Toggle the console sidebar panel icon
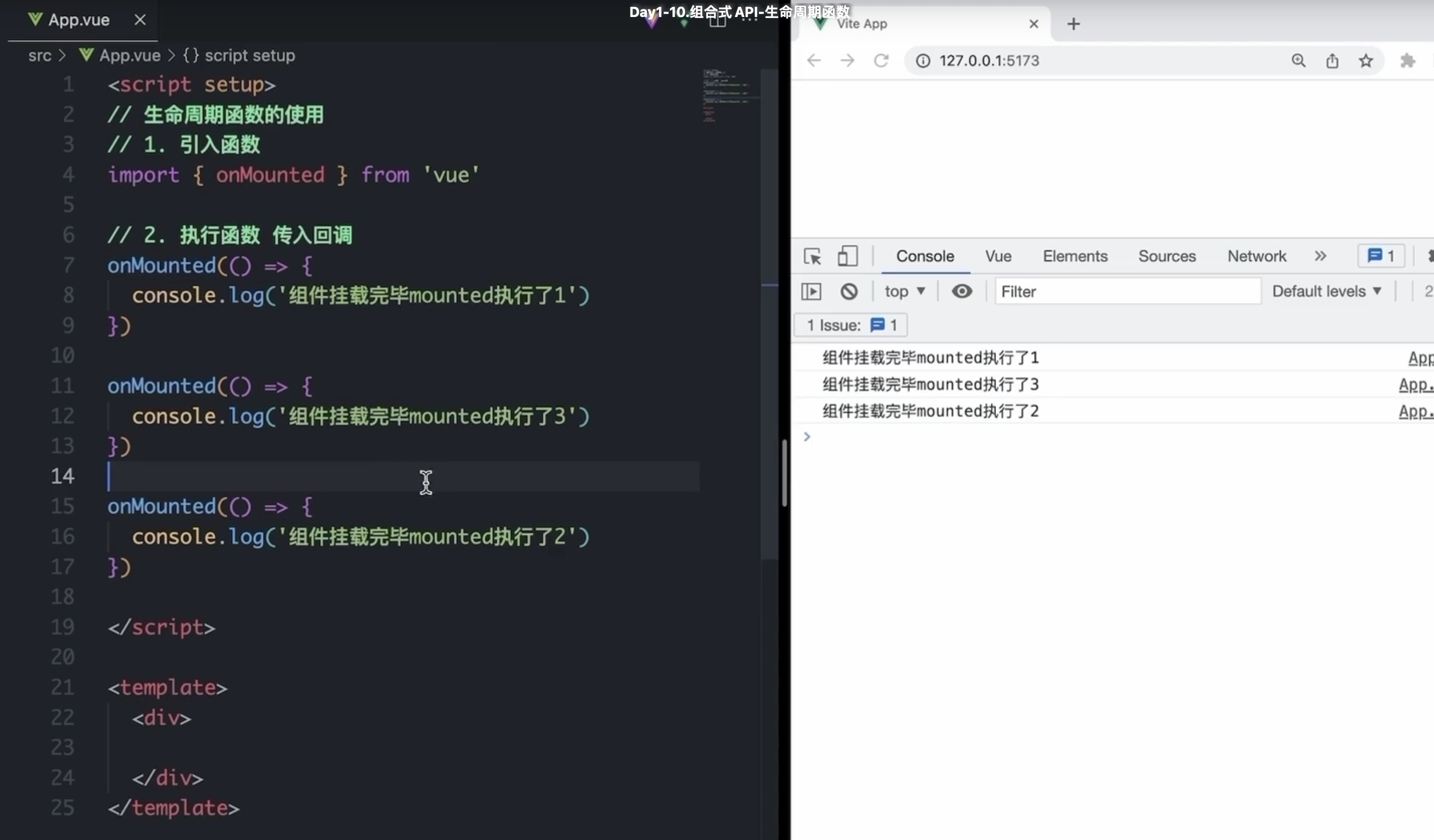 (x=811, y=291)
